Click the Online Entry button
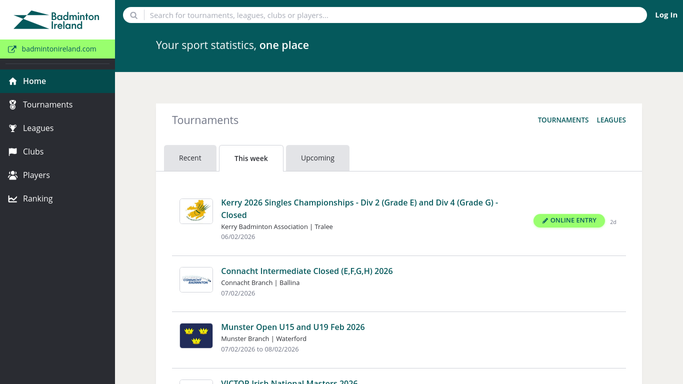The image size is (683, 384). (x=569, y=221)
